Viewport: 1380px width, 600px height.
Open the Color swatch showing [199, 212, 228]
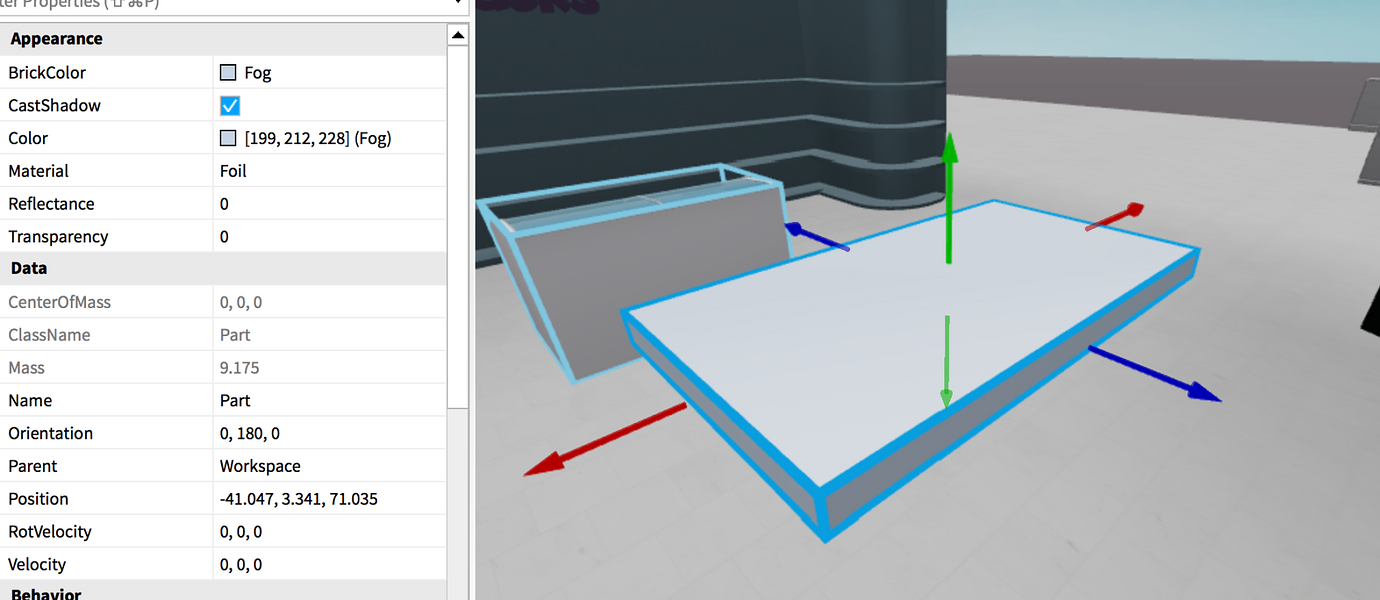tap(227, 138)
